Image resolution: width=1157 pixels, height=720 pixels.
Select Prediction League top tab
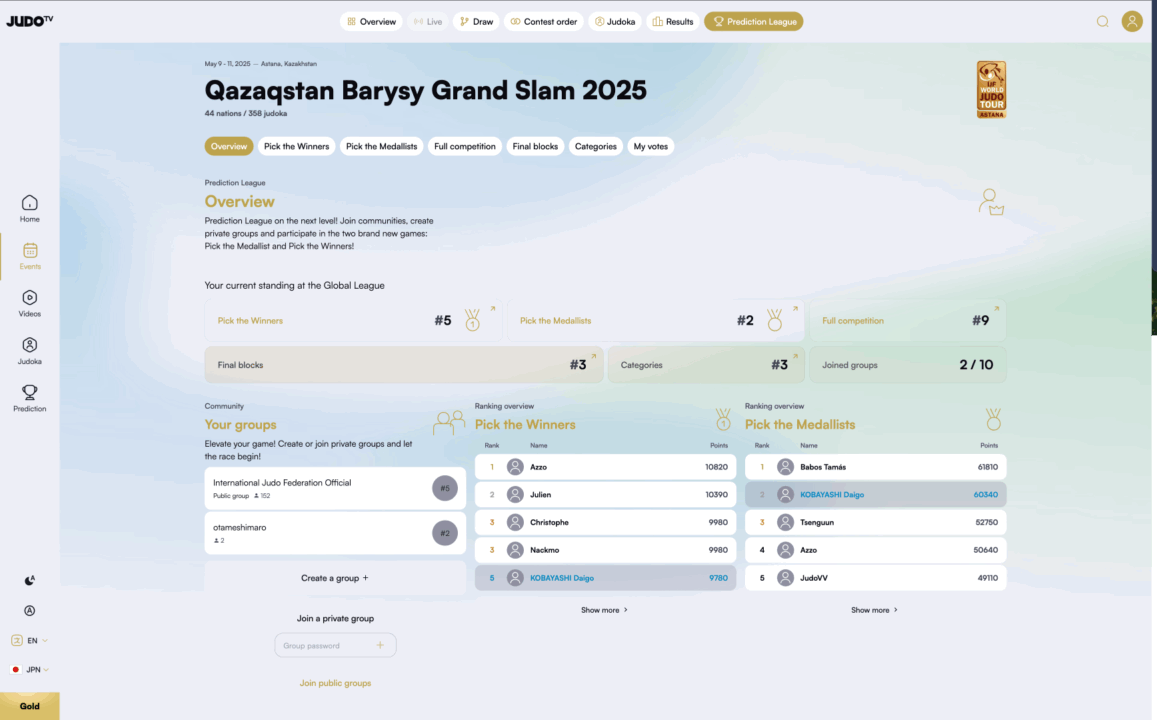point(753,21)
